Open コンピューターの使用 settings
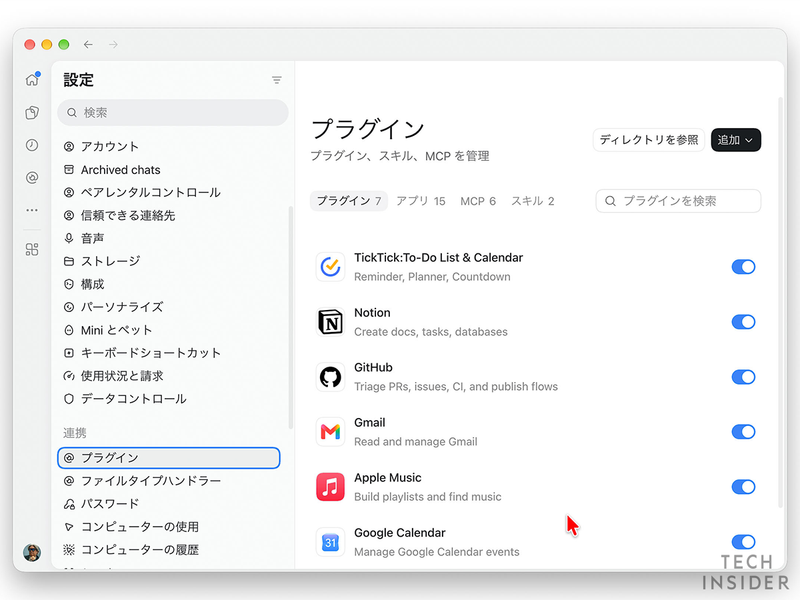800x600 pixels. point(169,527)
